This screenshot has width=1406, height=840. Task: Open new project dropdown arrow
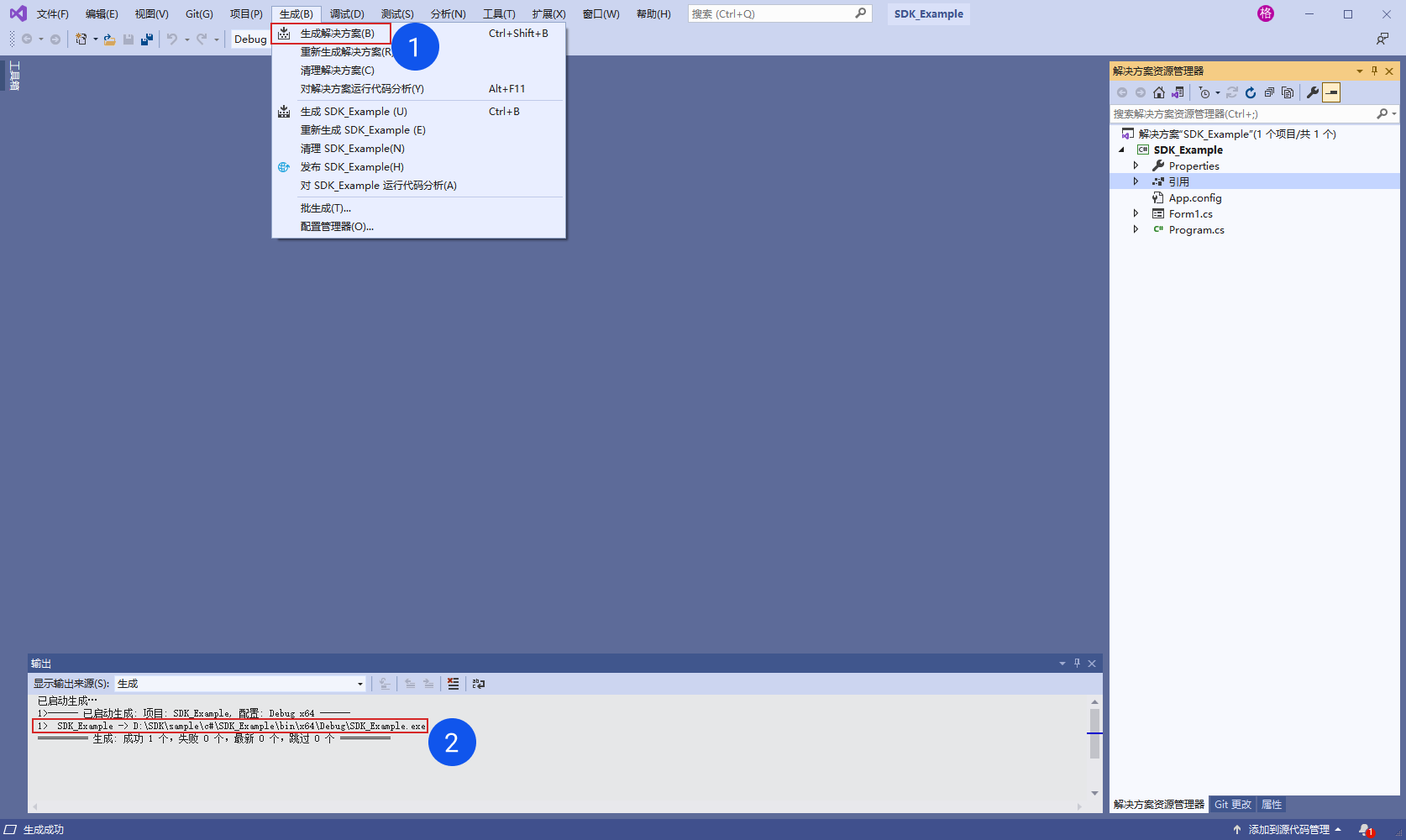pyautogui.click(x=95, y=39)
